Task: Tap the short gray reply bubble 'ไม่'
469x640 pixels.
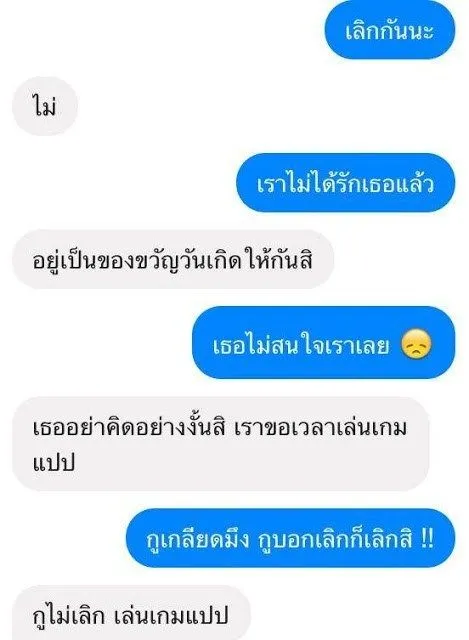Action: pyautogui.click(x=45, y=106)
